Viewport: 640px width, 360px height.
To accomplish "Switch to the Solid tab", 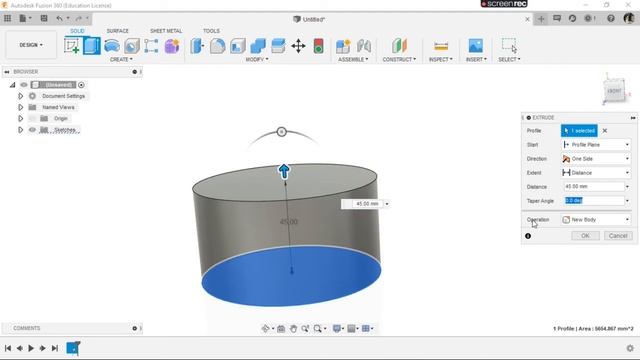I will click(77, 31).
